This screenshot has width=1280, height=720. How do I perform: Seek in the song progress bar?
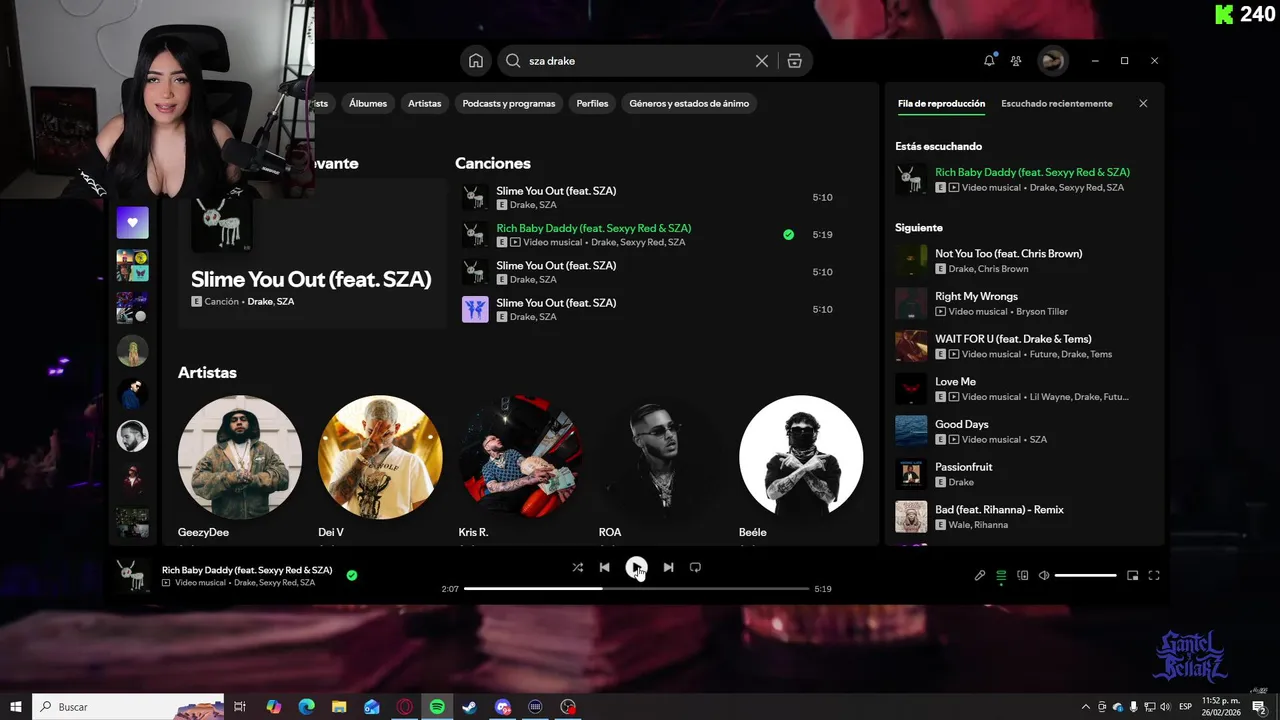[x=636, y=589]
